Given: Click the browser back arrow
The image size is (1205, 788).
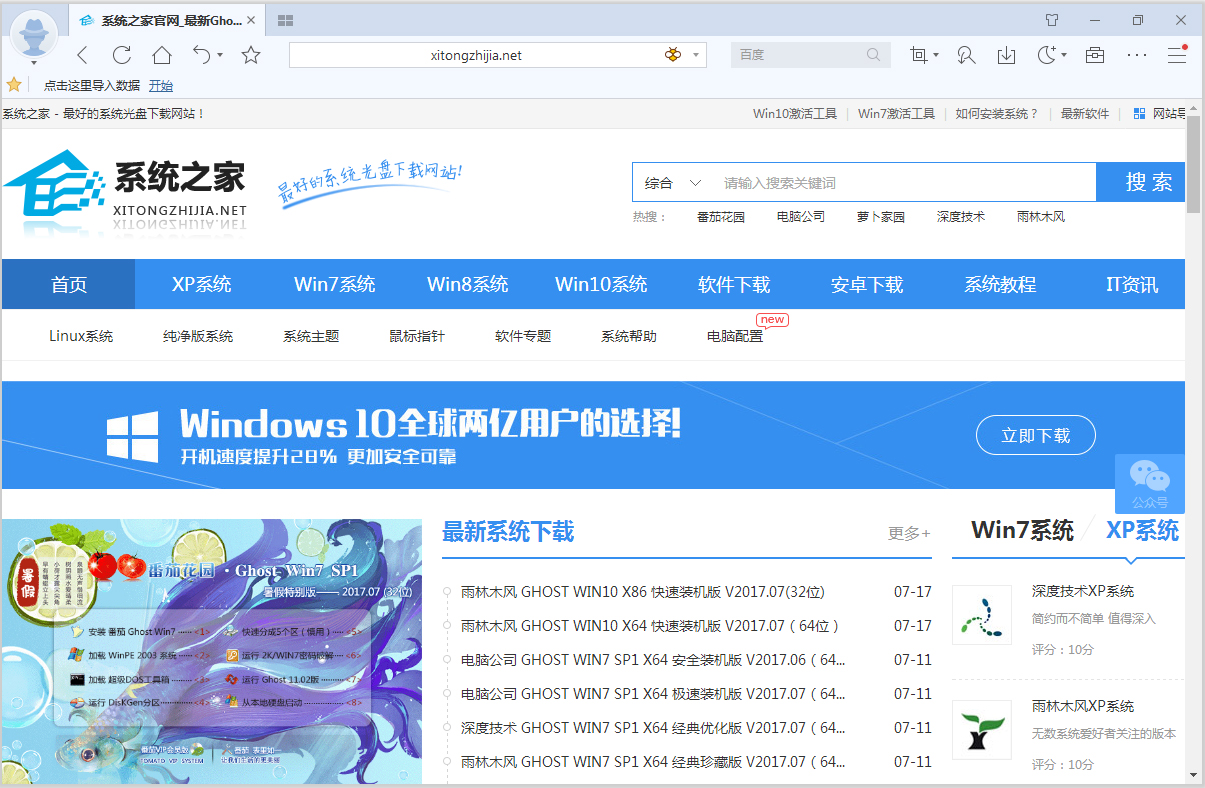Looking at the screenshot, I should [82, 55].
